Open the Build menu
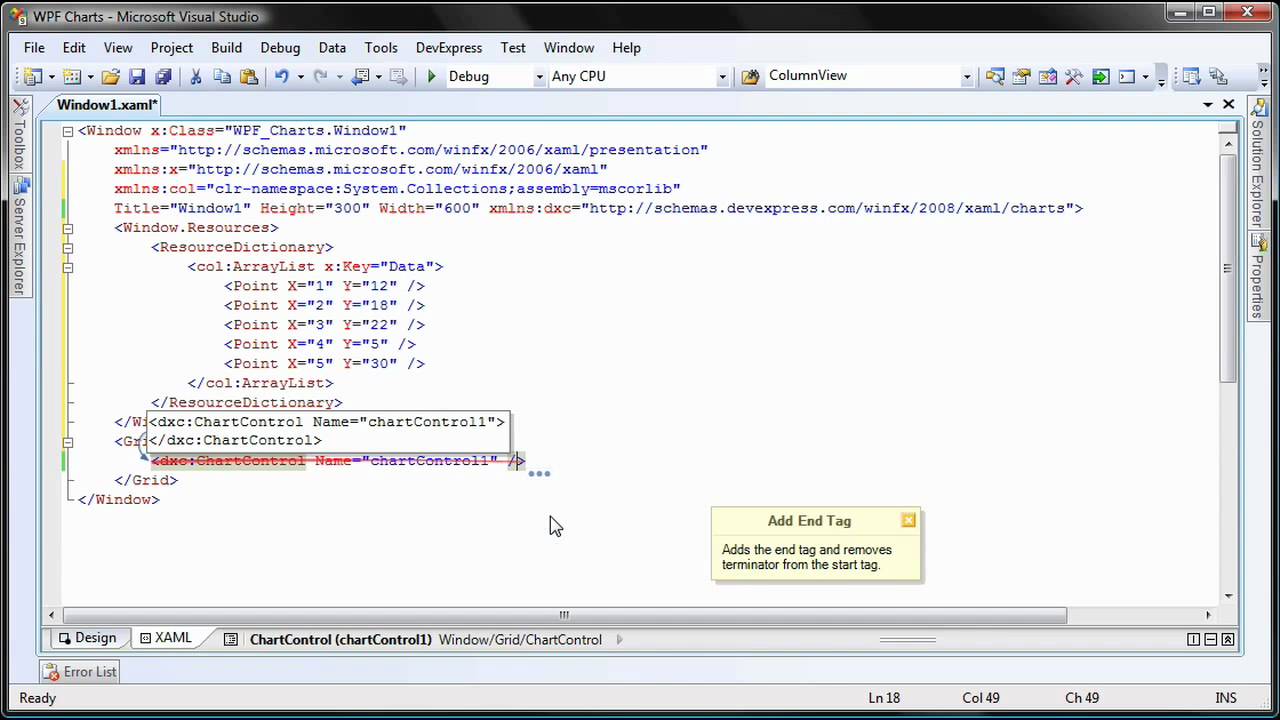The image size is (1280, 720). click(227, 47)
